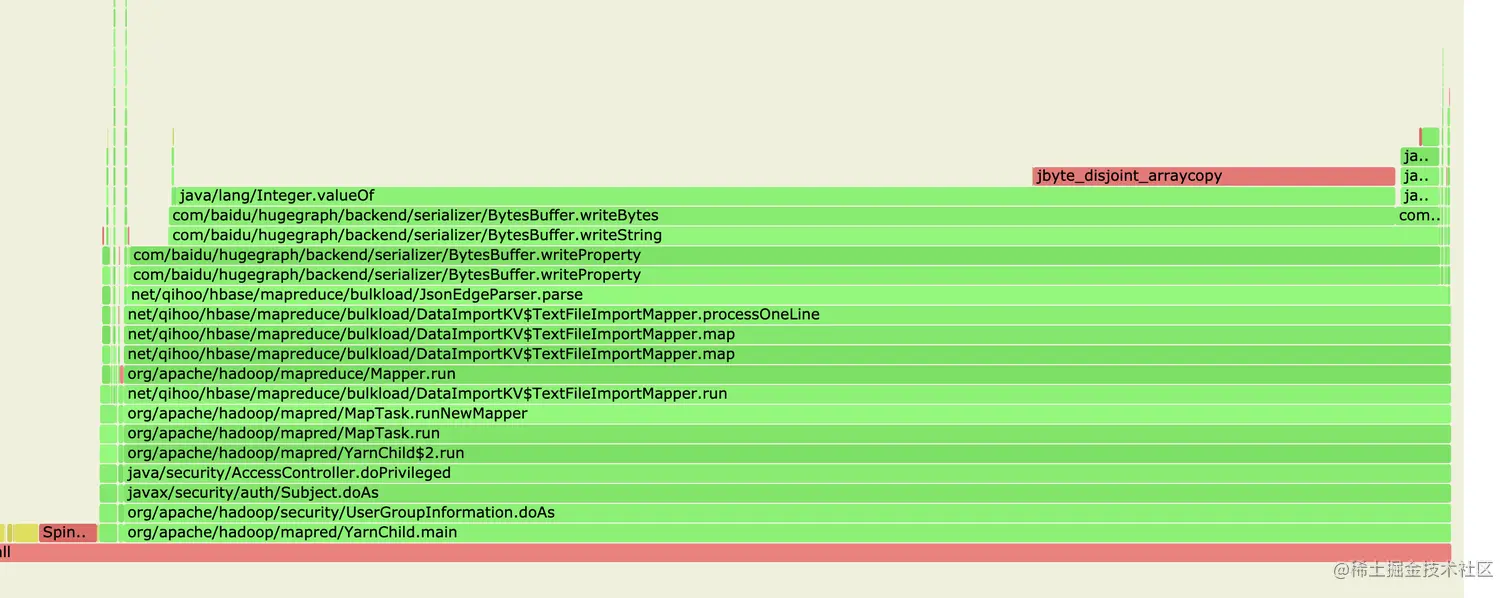This screenshot has height=598, width=1512.
Task: Click the ja.. frame beside Integer.valueOf
Action: click(1421, 196)
